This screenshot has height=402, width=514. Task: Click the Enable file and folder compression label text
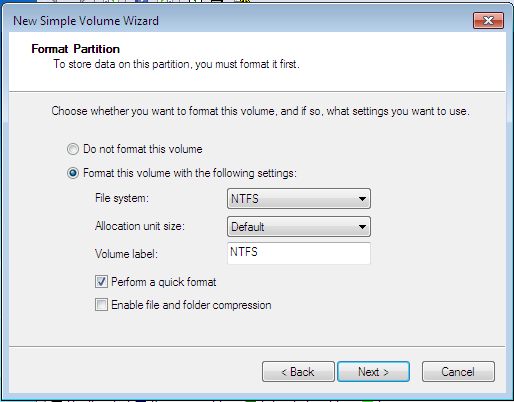[191, 305]
